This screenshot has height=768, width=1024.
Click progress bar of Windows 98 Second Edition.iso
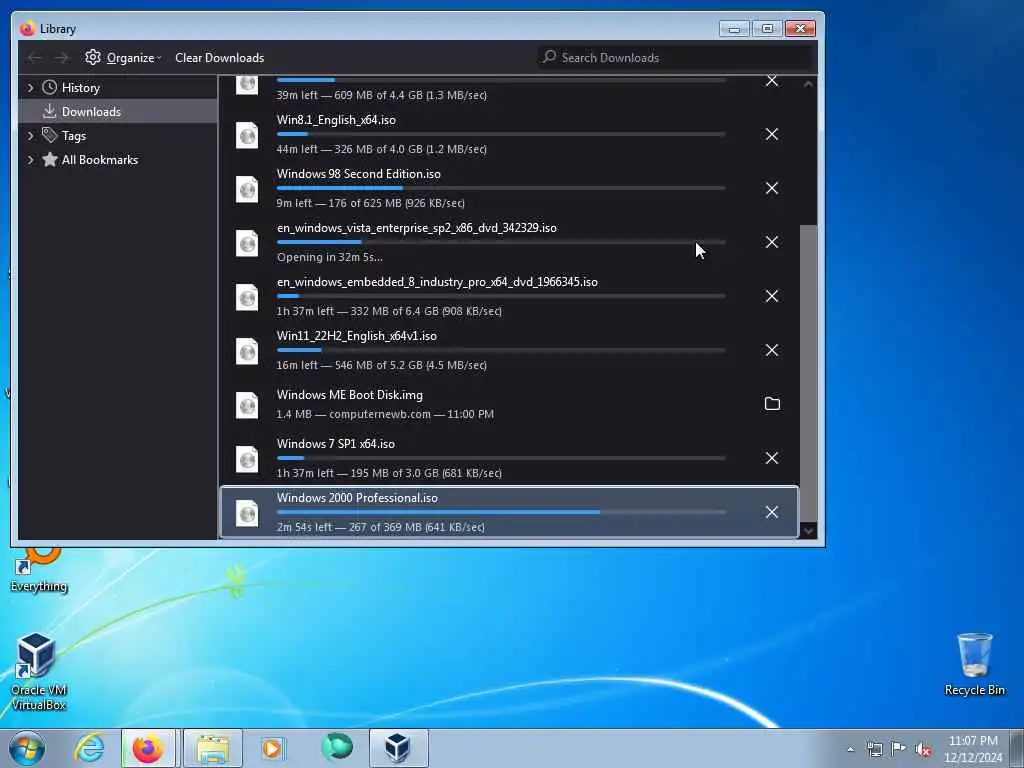tap(501, 188)
